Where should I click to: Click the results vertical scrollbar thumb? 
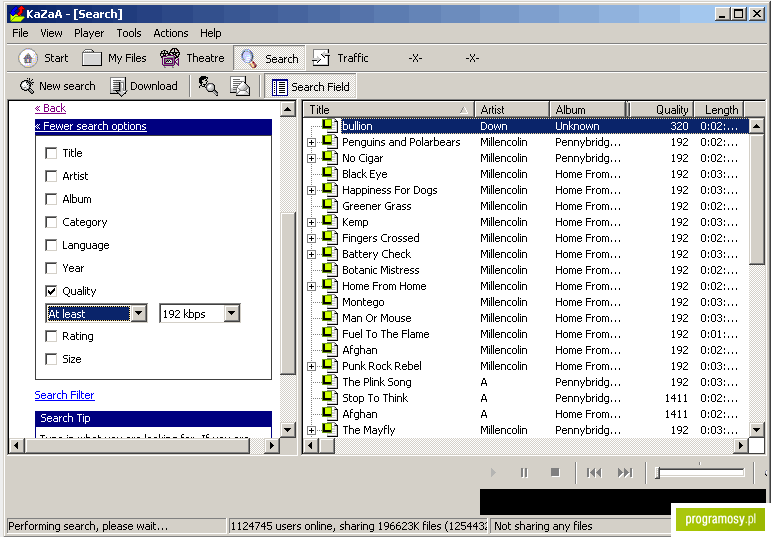757,199
